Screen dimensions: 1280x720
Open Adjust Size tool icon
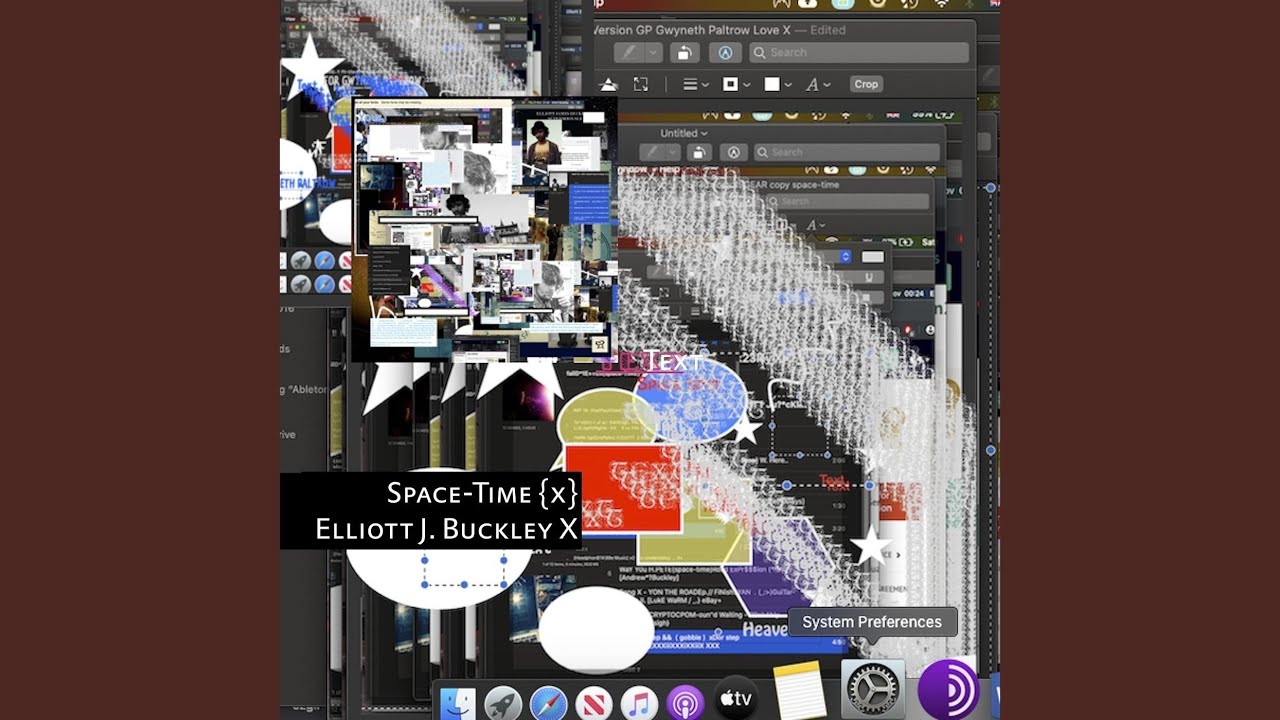tap(641, 85)
